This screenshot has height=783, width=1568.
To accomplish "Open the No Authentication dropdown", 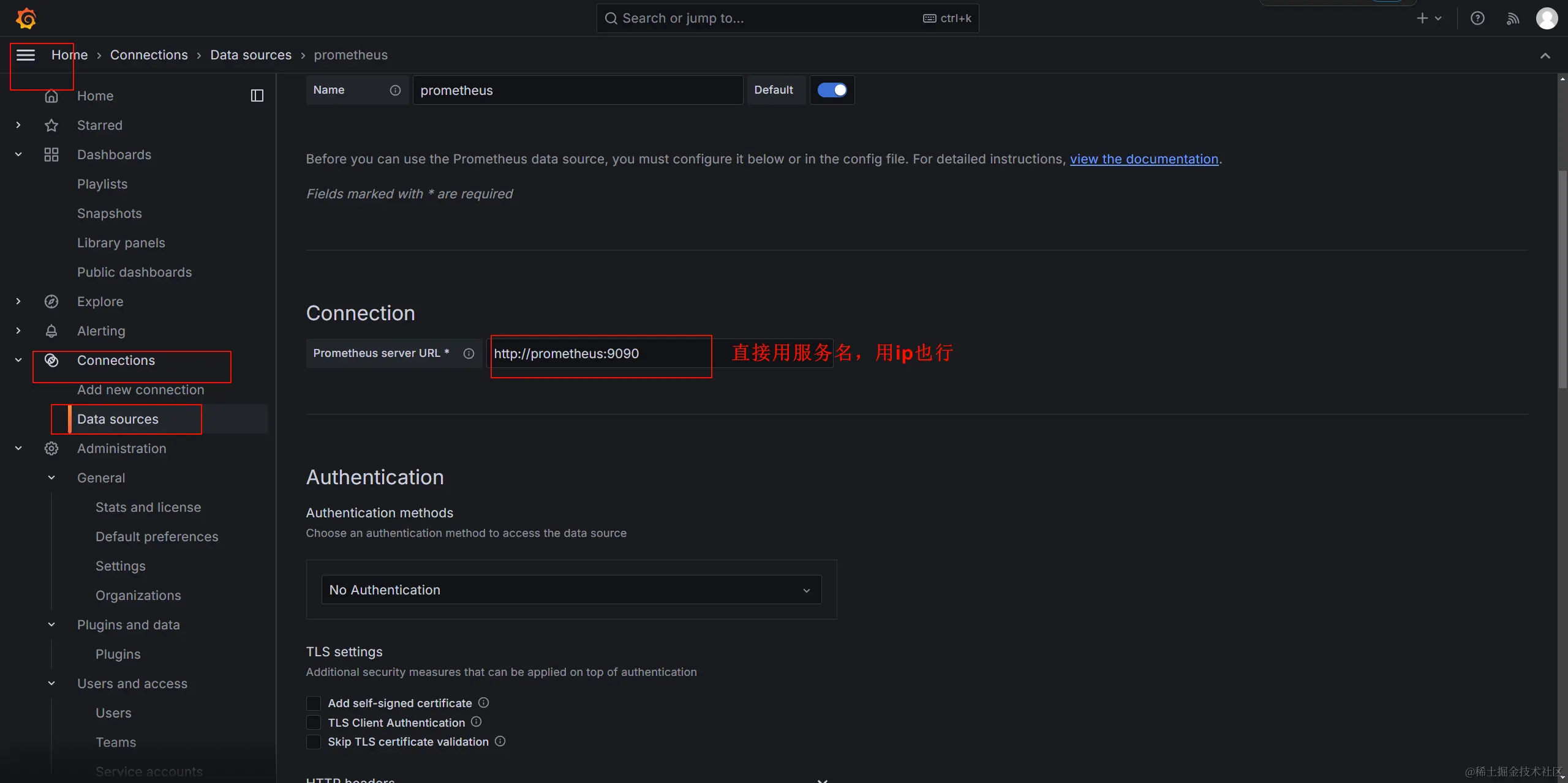I will pos(571,590).
